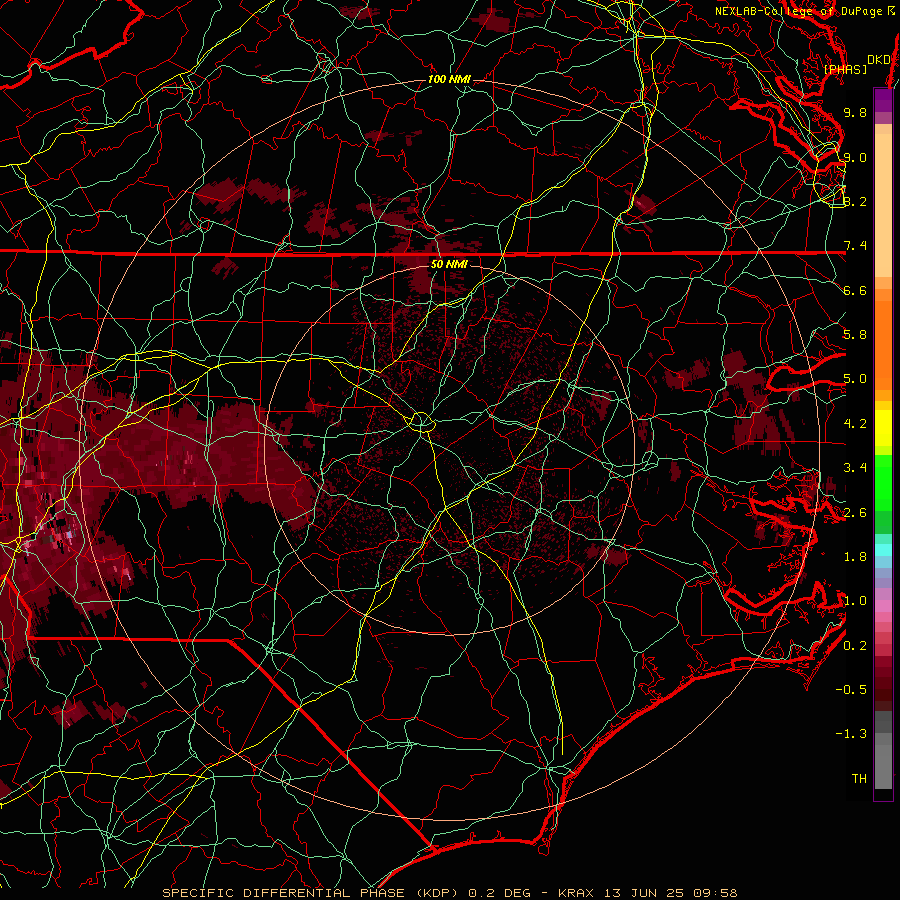Click the 3.4 value on color scale
Image resolution: width=900 pixels, height=900 pixels.
coord(855,468)
